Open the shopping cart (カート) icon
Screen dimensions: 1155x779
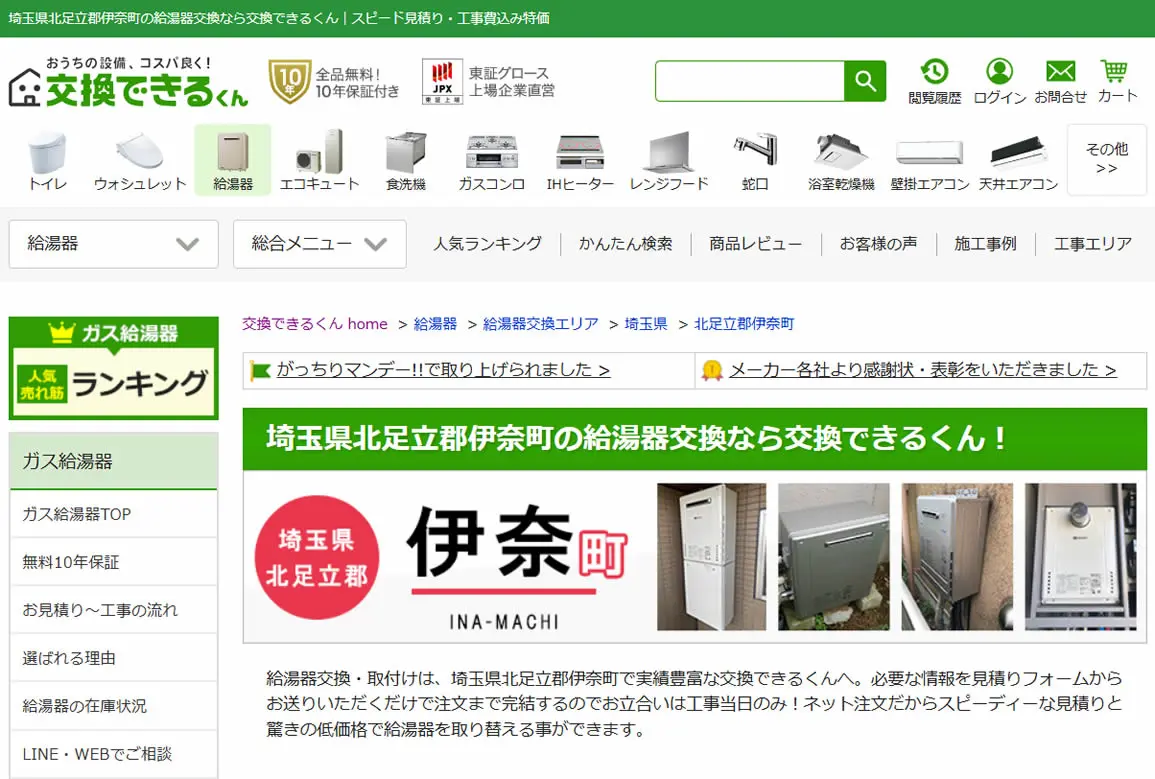click(1117, 82)
